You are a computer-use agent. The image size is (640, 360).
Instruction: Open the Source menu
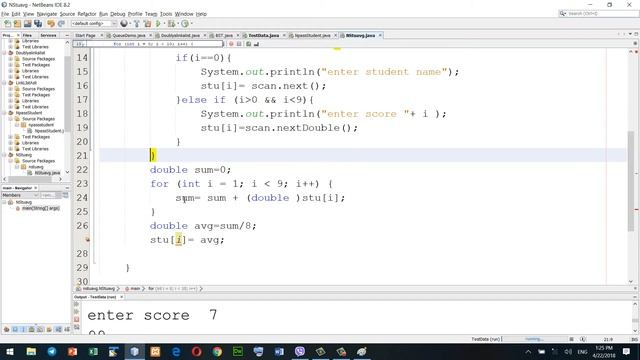point(67,14)
